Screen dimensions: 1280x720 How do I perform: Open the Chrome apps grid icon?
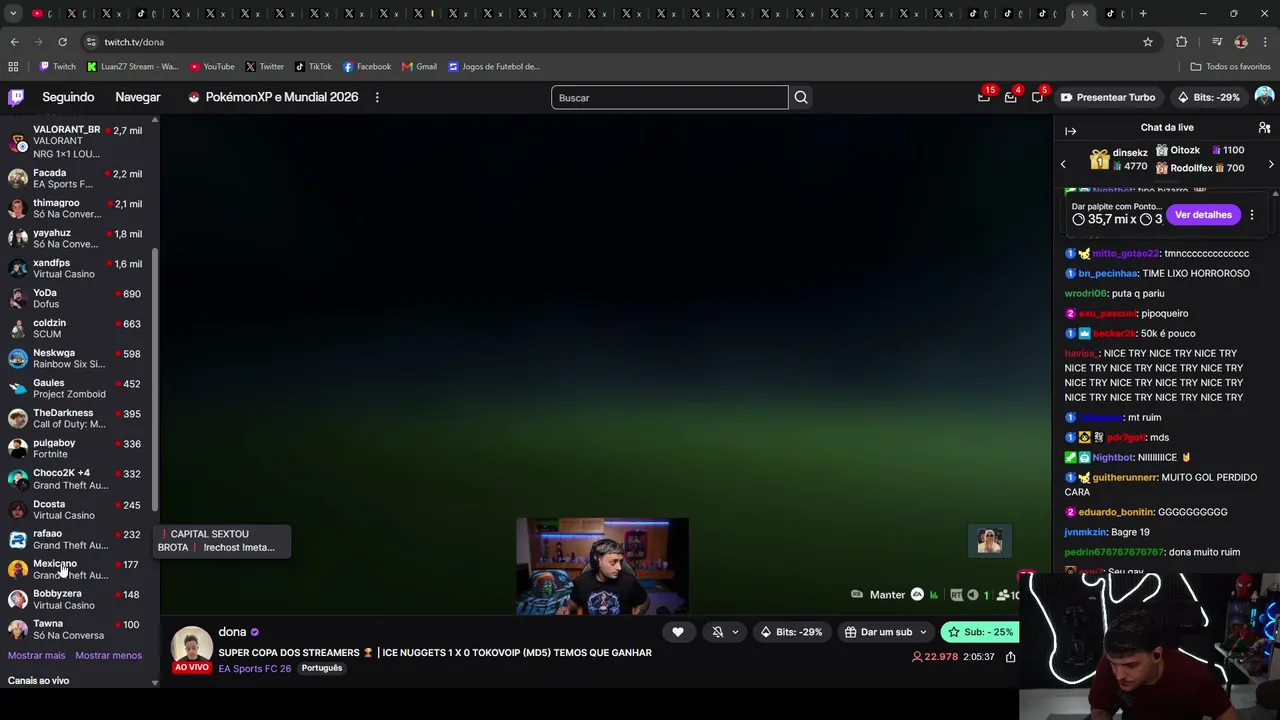13,67
